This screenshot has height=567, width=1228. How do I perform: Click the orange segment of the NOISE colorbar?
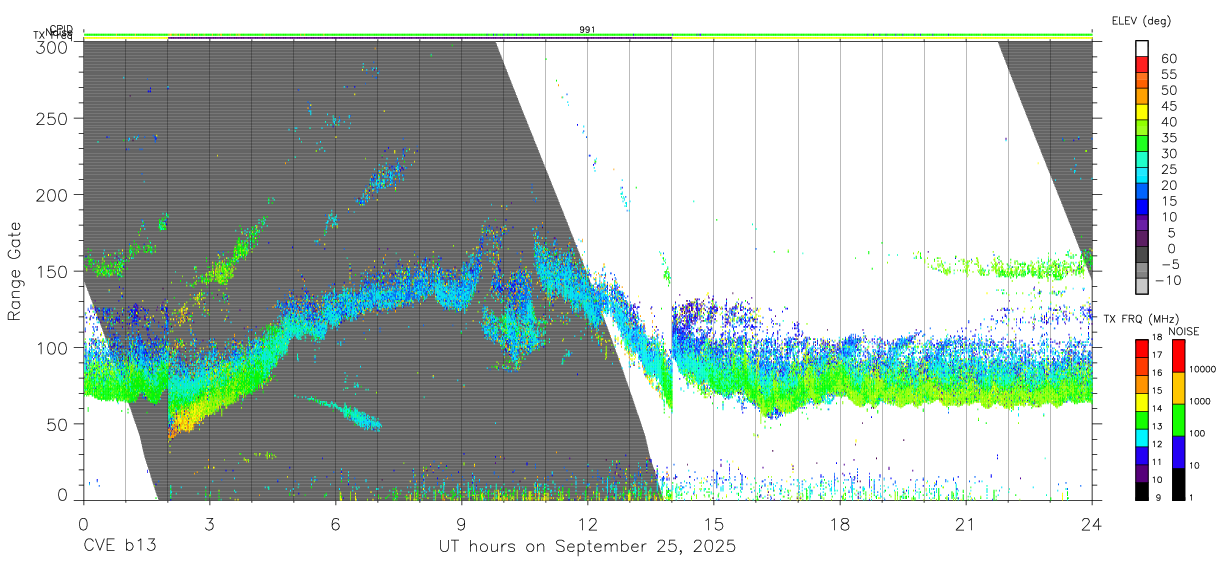(1178, 388)
